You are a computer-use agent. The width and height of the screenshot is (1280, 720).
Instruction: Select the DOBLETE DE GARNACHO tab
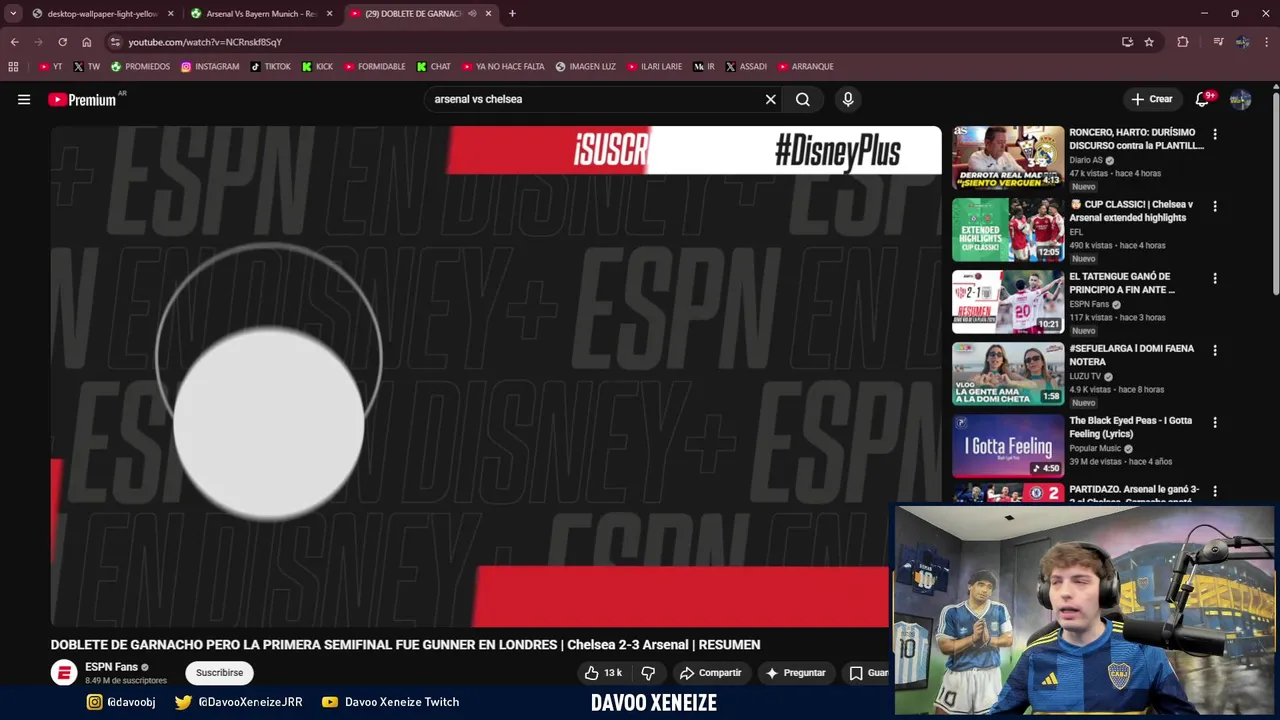pos(412,14)
